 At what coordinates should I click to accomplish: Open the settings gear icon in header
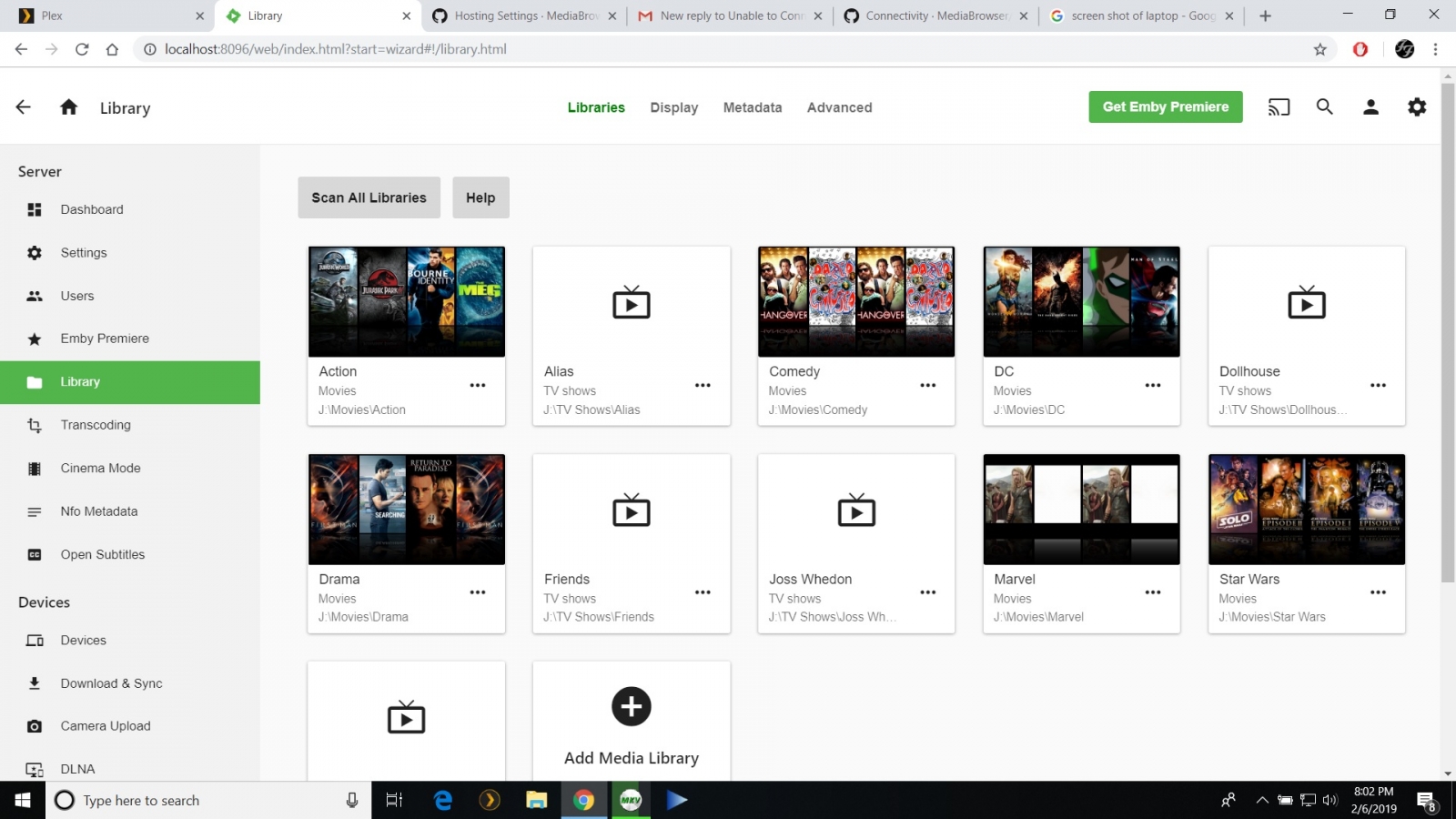point(1417,107)
